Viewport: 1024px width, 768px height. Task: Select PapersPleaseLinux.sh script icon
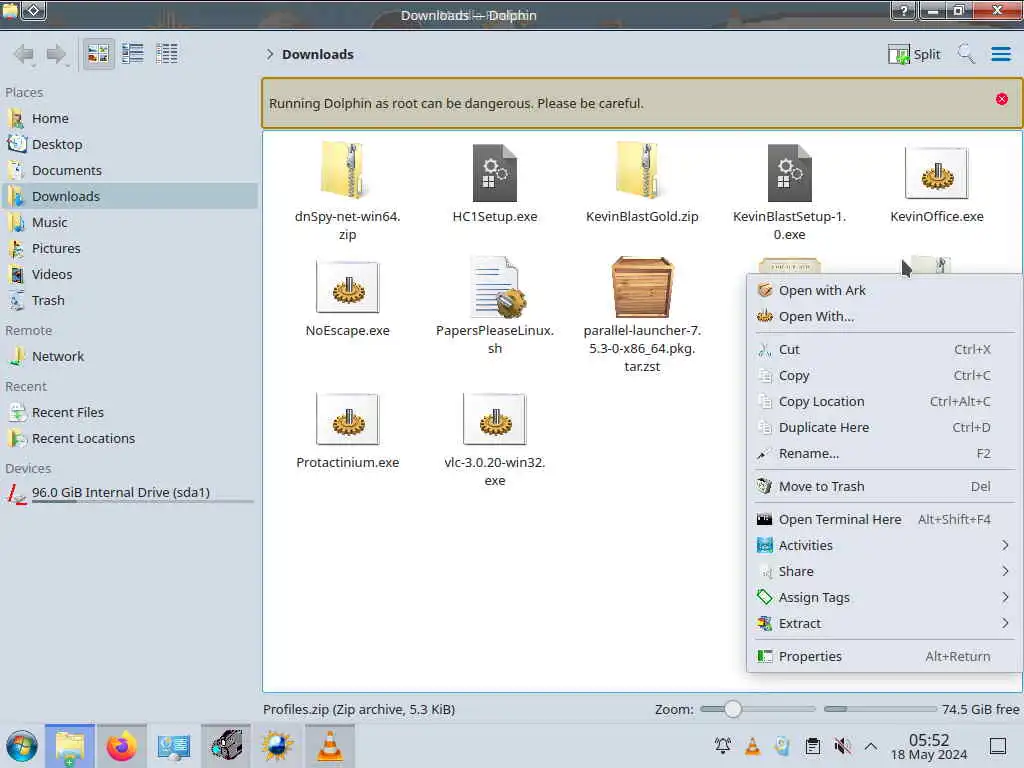pyautogui.click(x=496, y=287)
